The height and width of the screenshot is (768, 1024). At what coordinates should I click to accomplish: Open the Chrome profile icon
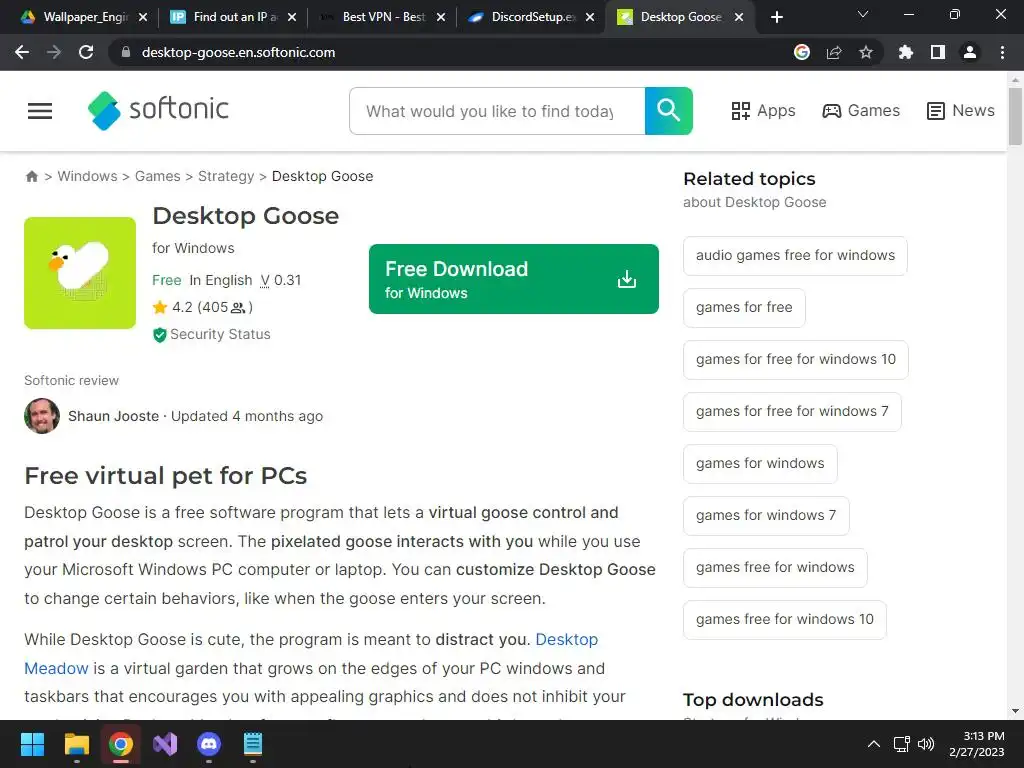[x=970, y=52]
